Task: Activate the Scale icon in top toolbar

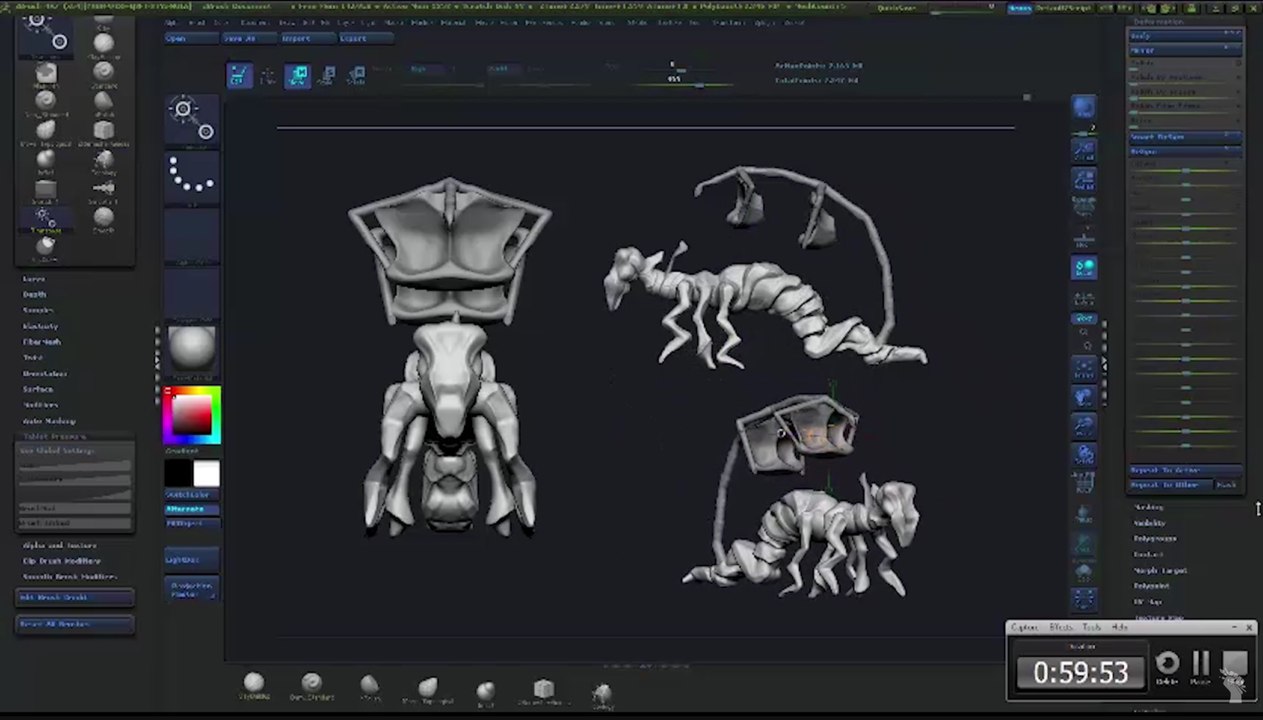Action: 326,75
